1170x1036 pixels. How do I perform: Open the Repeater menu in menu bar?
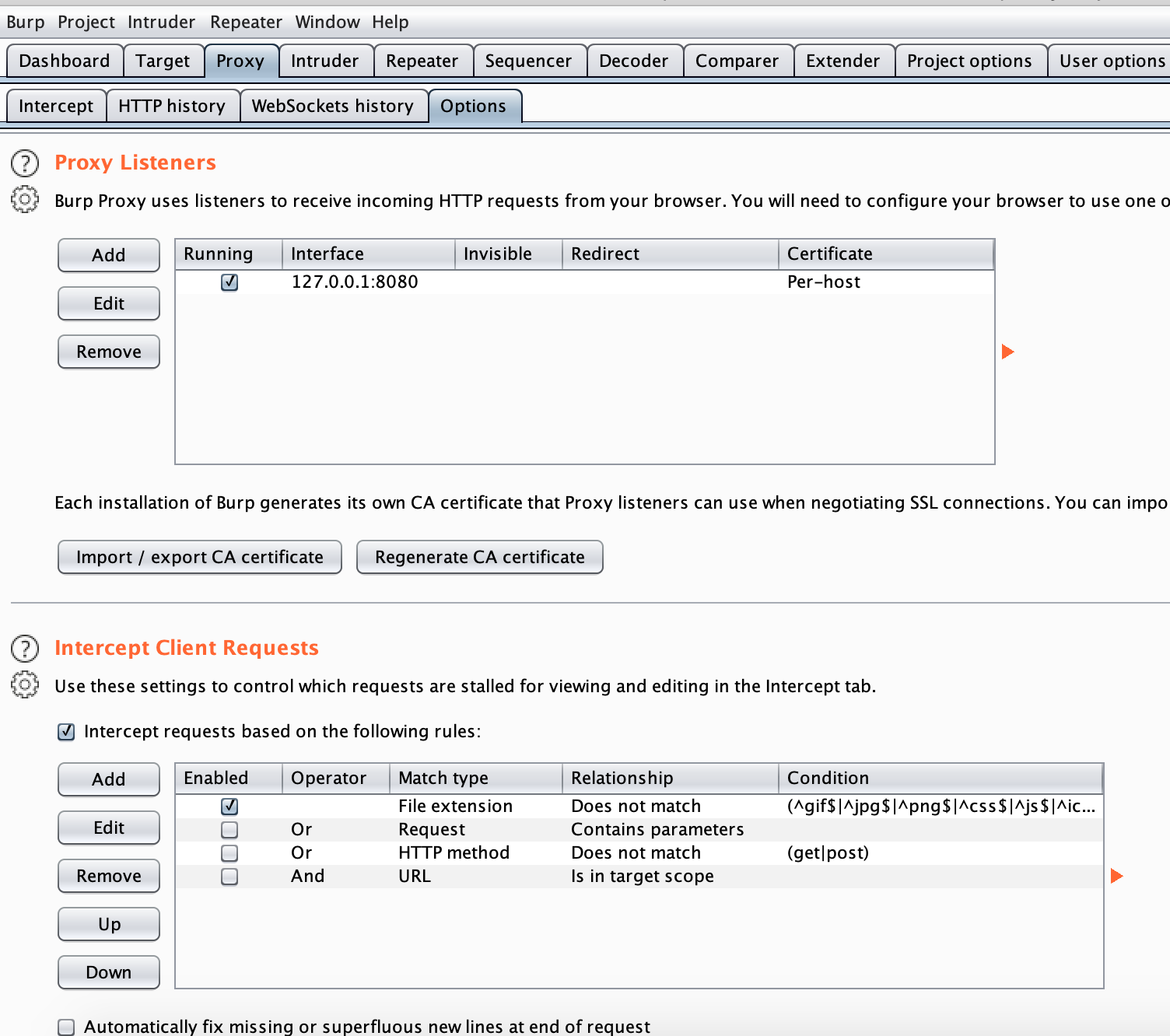pos(246,22)
